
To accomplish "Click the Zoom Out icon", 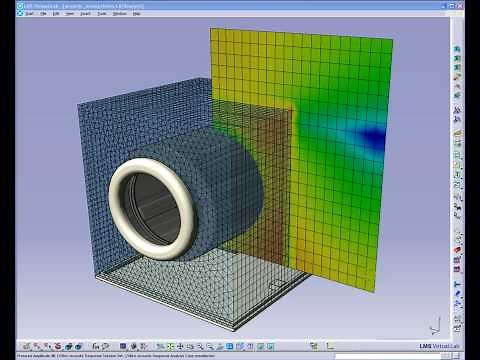I will coord(210,346).
